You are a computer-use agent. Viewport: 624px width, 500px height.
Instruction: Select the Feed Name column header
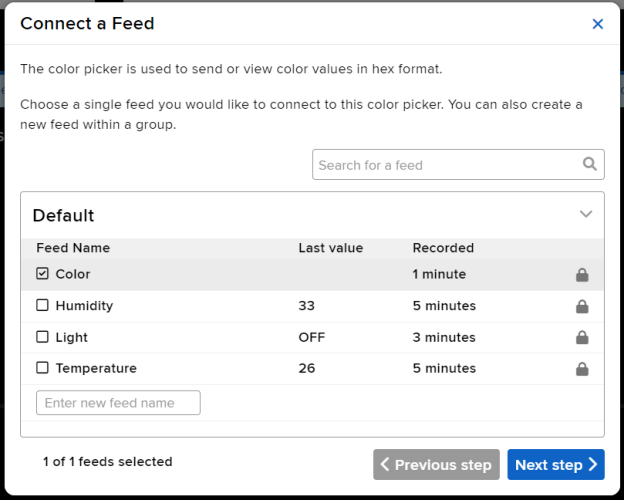tap(73, 248)
